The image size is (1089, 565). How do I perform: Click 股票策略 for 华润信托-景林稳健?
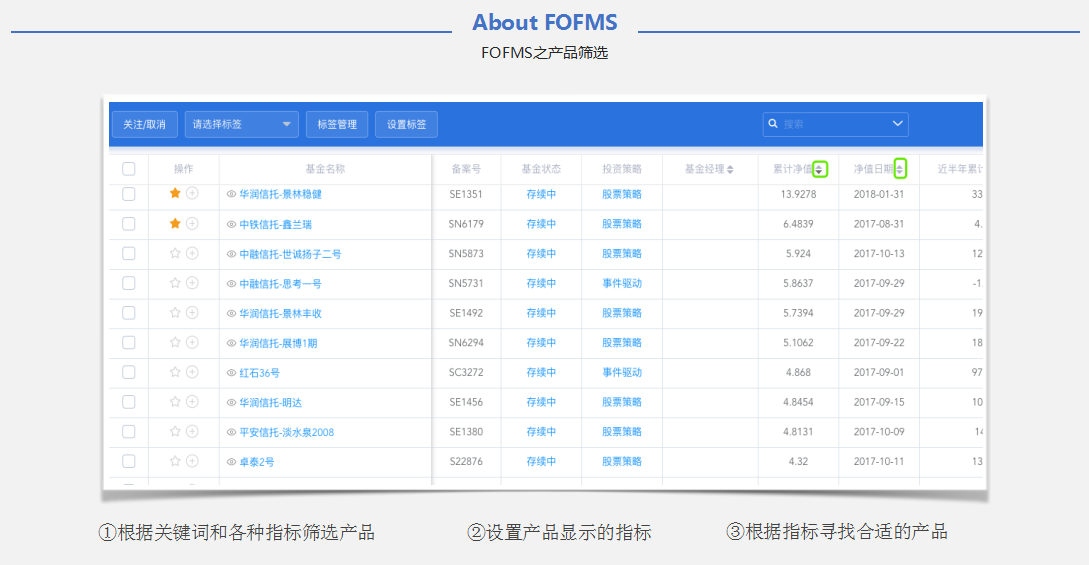click(x=622, y=194)
